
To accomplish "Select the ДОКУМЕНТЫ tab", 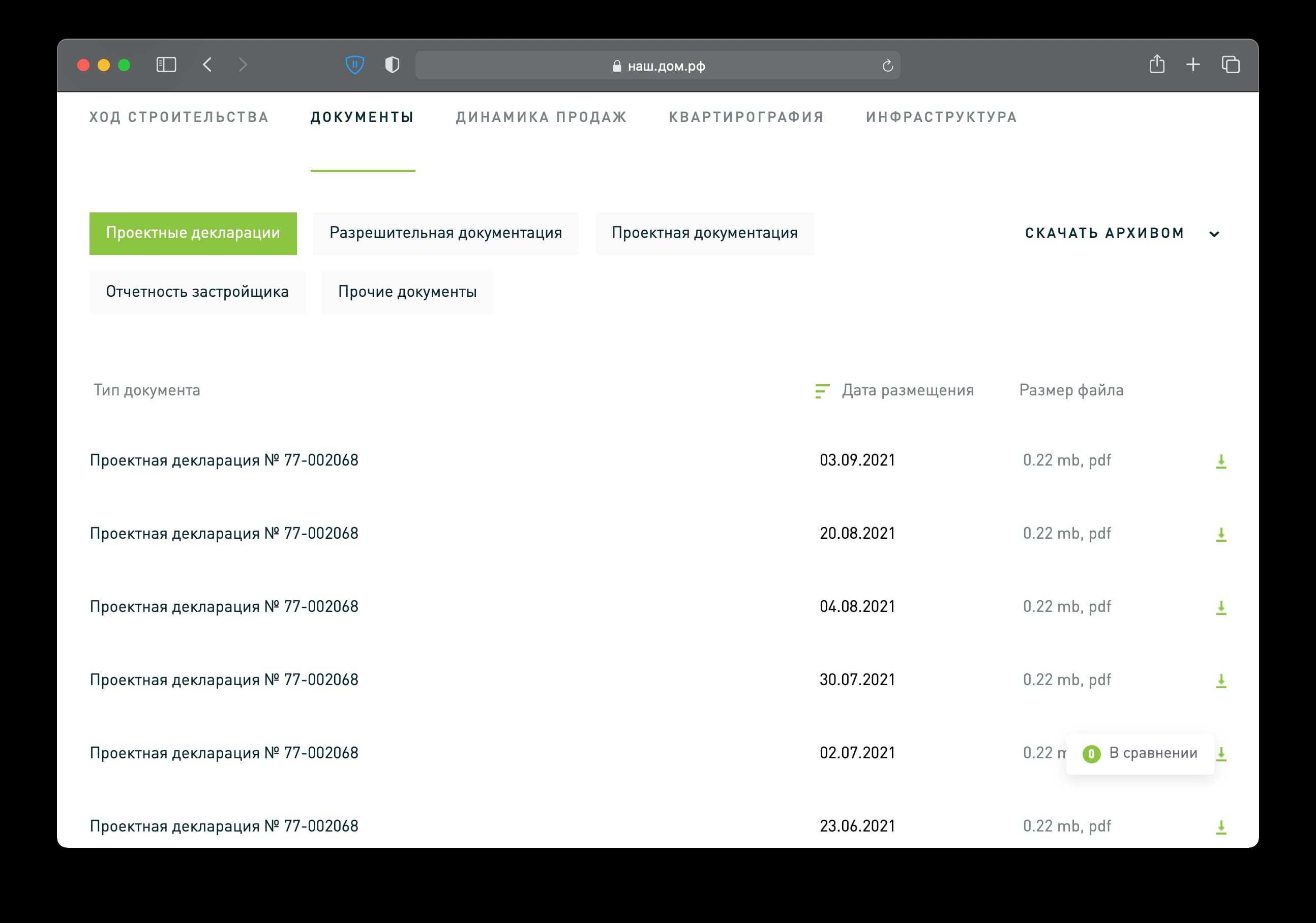I will point(362,117).
